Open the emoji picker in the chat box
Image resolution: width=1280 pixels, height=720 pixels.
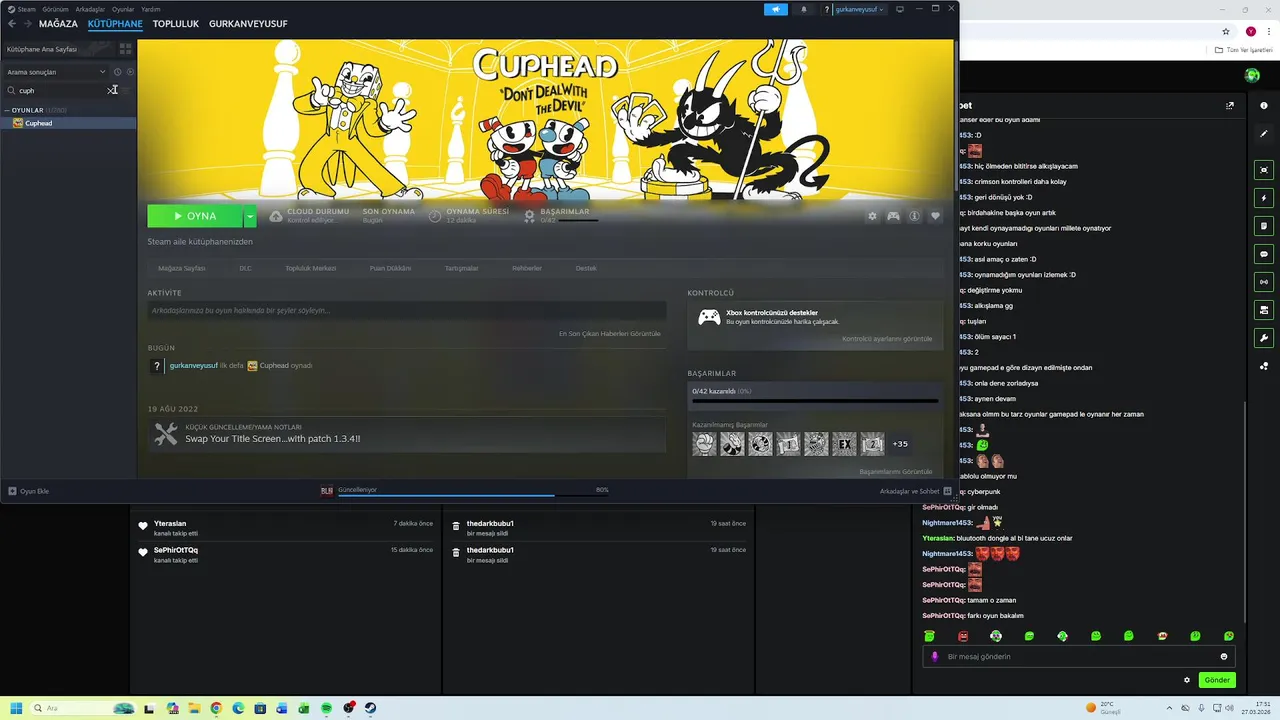coord(1223,657)
